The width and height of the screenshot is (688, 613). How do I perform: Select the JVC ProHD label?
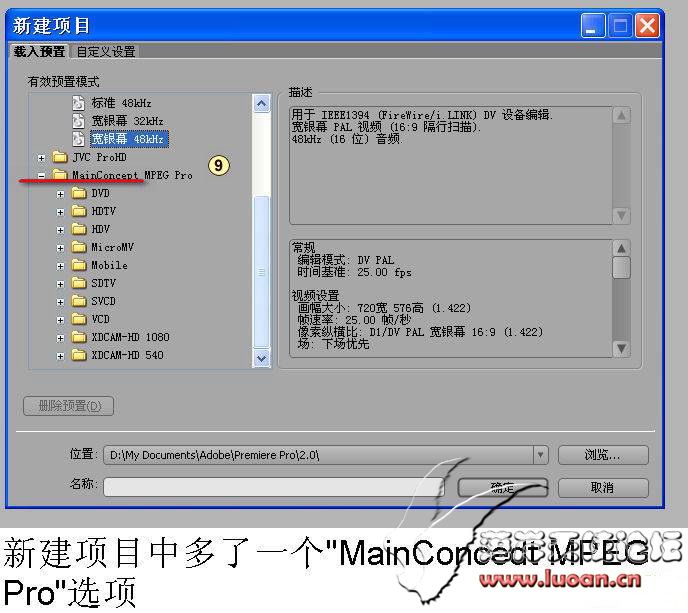coord(100,157)
